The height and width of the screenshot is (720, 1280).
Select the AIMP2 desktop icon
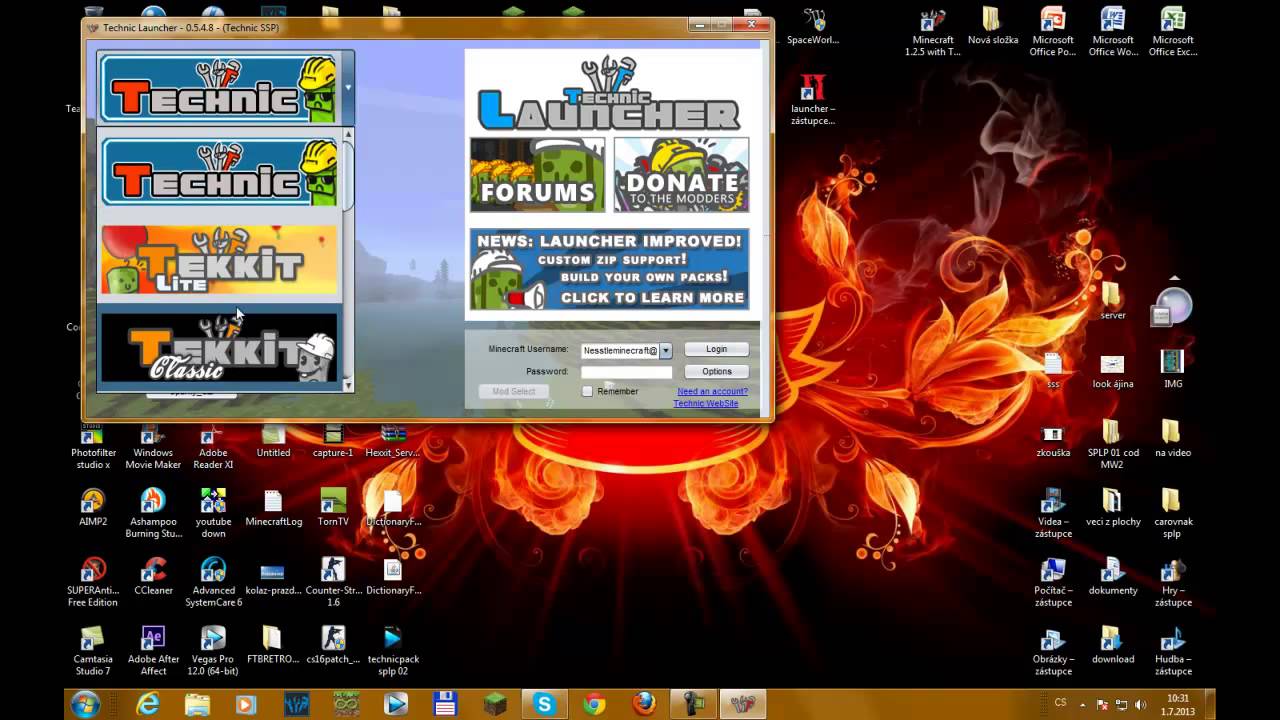click(x=93, y=508)
